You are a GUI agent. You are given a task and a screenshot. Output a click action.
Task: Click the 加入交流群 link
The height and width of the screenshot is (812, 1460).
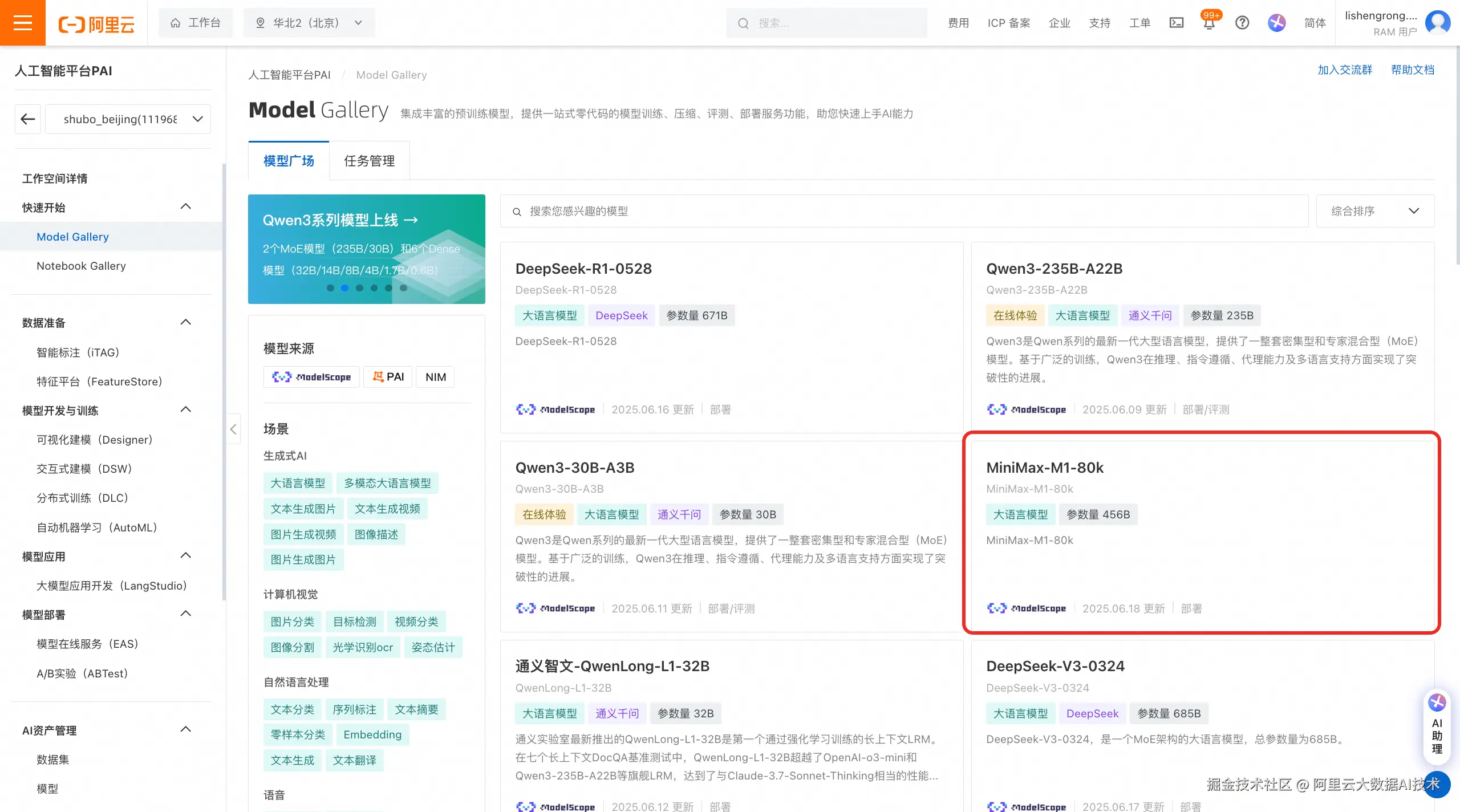click(x=1345, y=69)
